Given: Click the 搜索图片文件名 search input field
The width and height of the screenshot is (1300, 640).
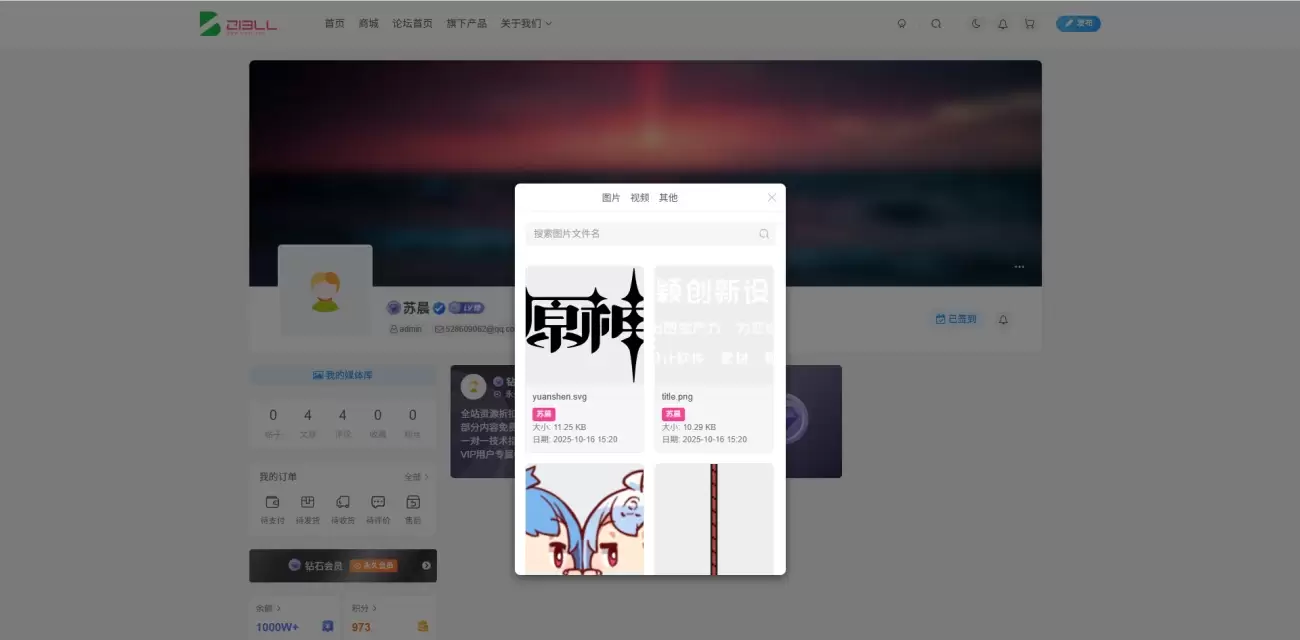Looking at the screenshot, I should pyautogui.click(x=640, y=234).
